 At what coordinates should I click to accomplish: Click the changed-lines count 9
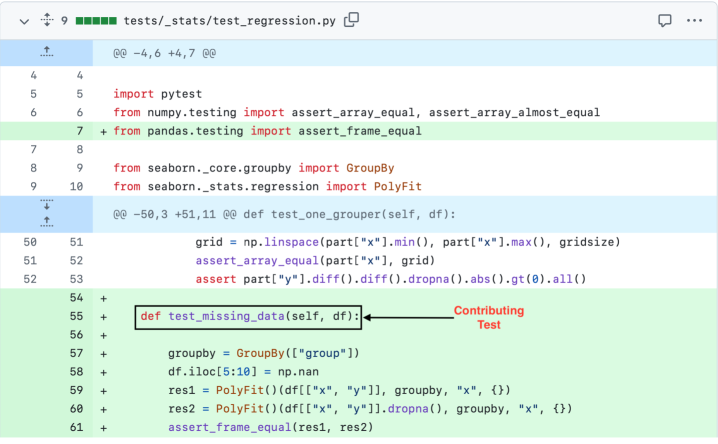point(64,19)
